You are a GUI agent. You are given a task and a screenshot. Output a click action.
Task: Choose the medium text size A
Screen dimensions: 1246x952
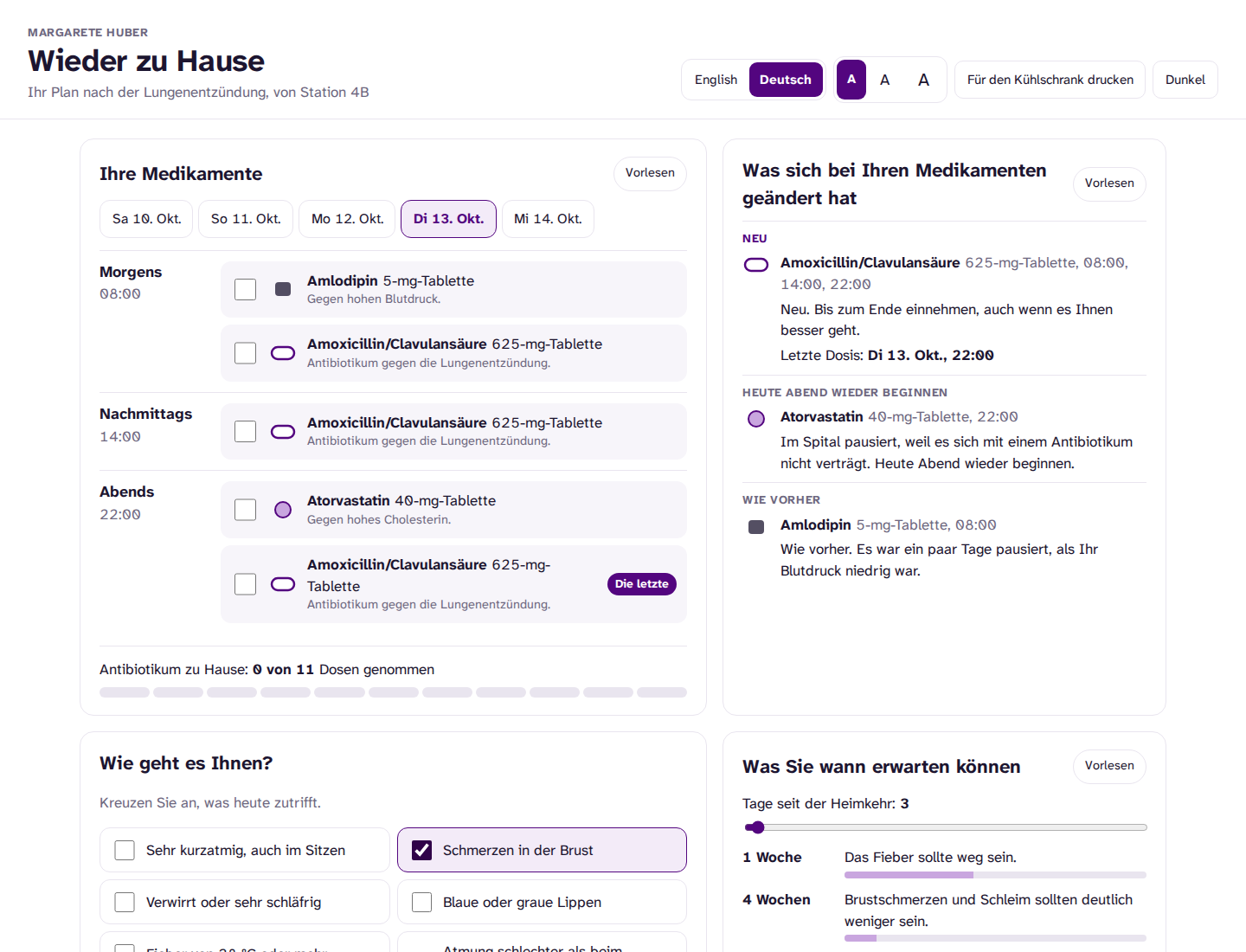click(884, 80)
